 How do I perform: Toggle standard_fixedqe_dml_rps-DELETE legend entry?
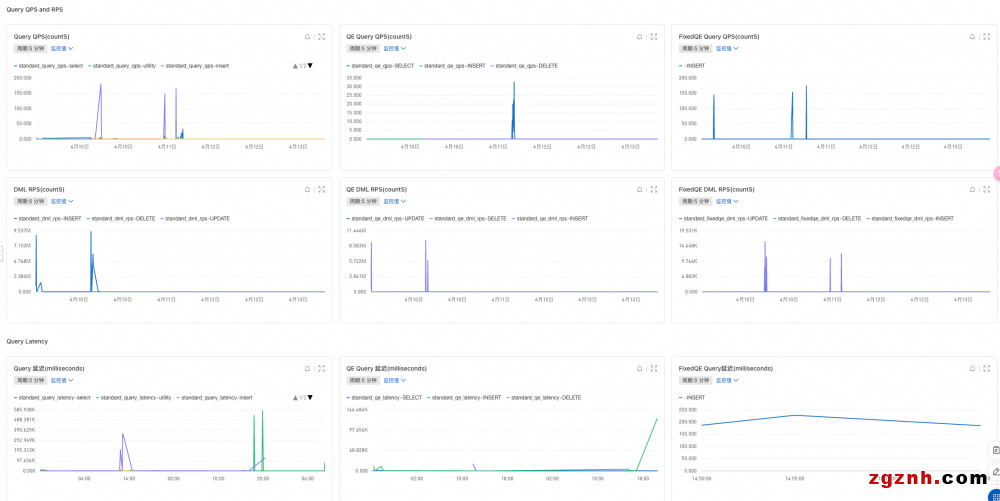pyautogui.click(x=819, y=218)
